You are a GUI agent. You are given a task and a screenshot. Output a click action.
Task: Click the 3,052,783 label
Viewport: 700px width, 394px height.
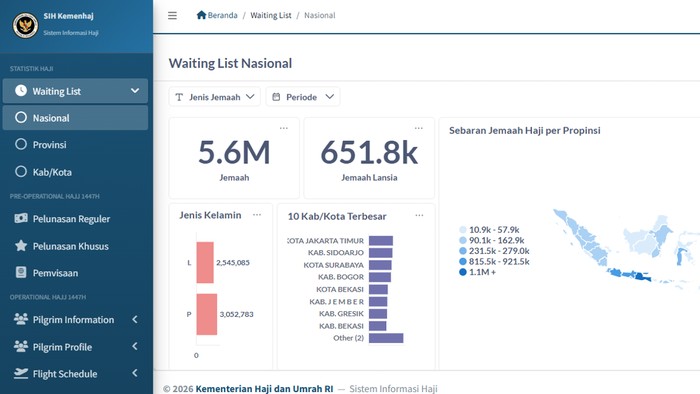click(236, 314)
